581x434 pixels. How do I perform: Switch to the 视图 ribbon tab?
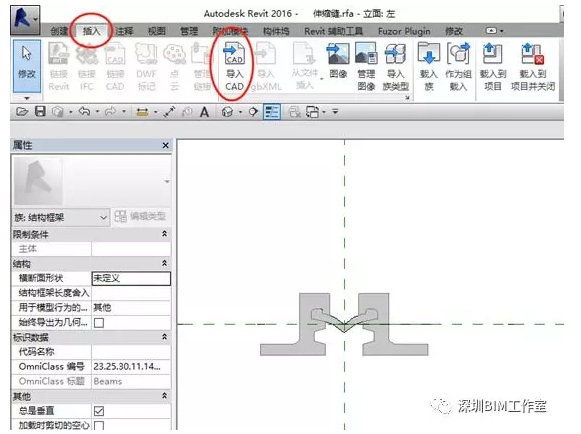tap(157, 31)
